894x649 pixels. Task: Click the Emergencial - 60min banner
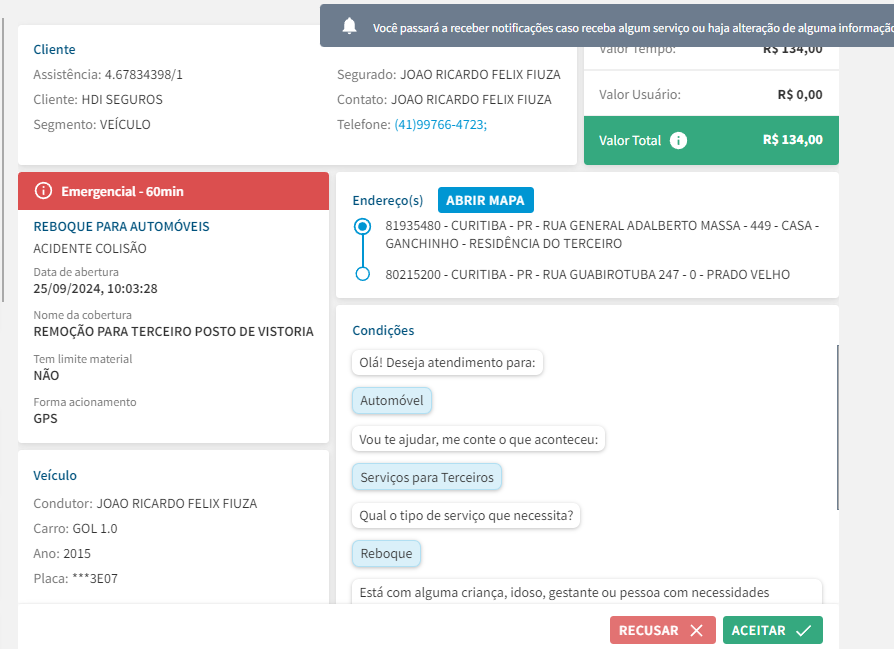[x=173, y=191]
